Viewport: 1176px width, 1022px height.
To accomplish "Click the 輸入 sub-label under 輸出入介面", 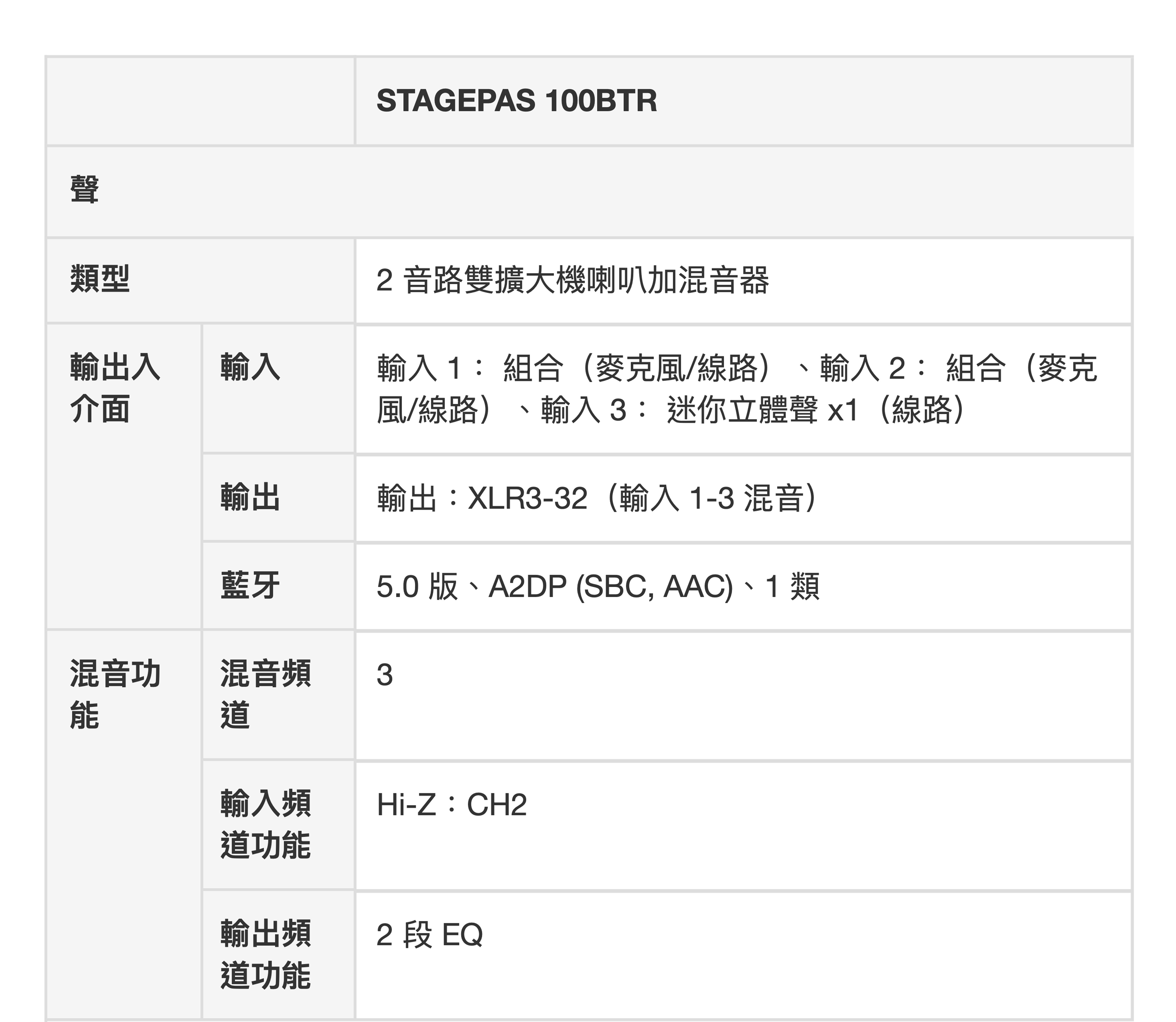I will (x=250, y=367).
